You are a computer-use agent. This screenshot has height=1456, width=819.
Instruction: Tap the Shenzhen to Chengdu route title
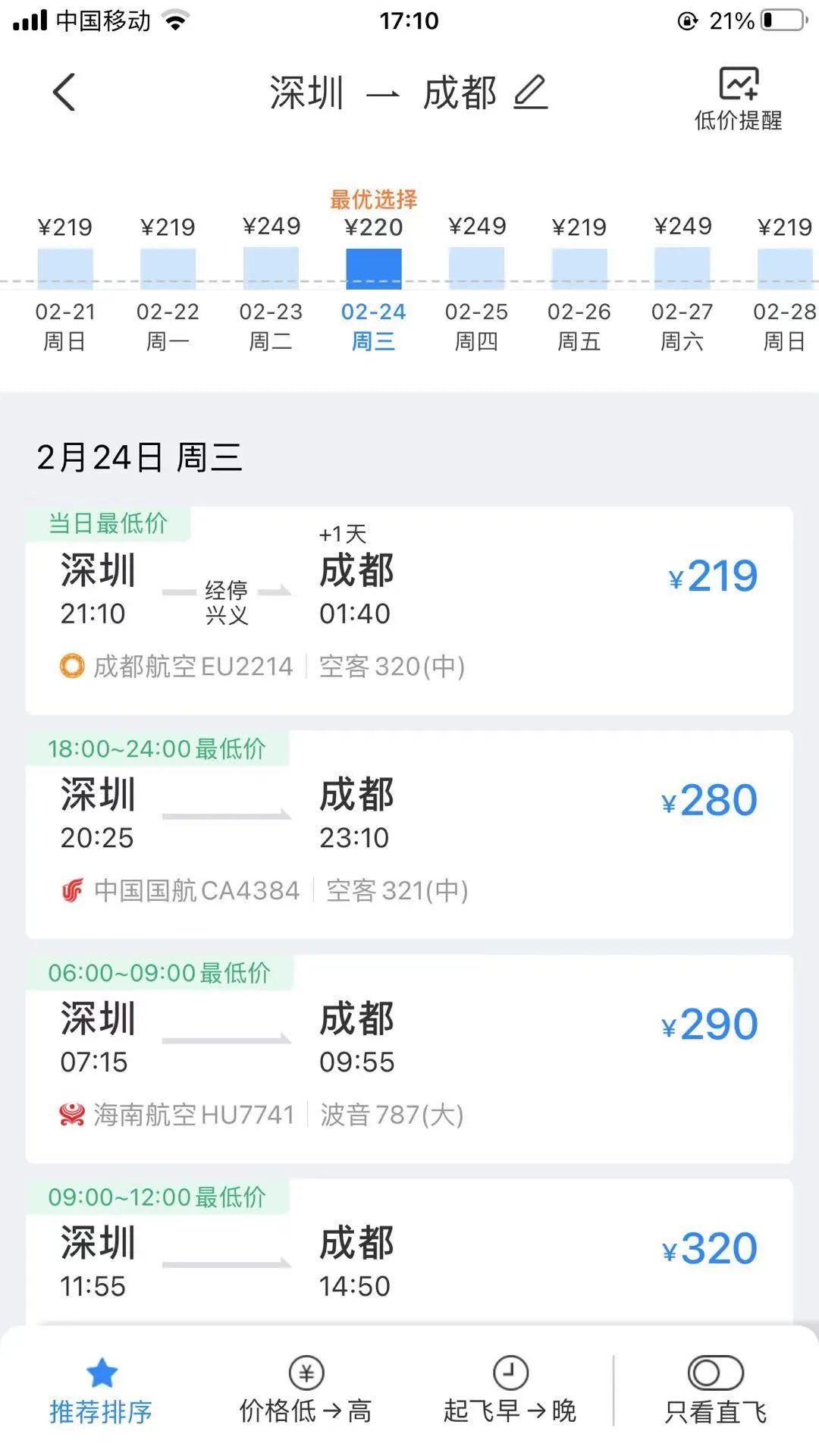tap(383, 93)
